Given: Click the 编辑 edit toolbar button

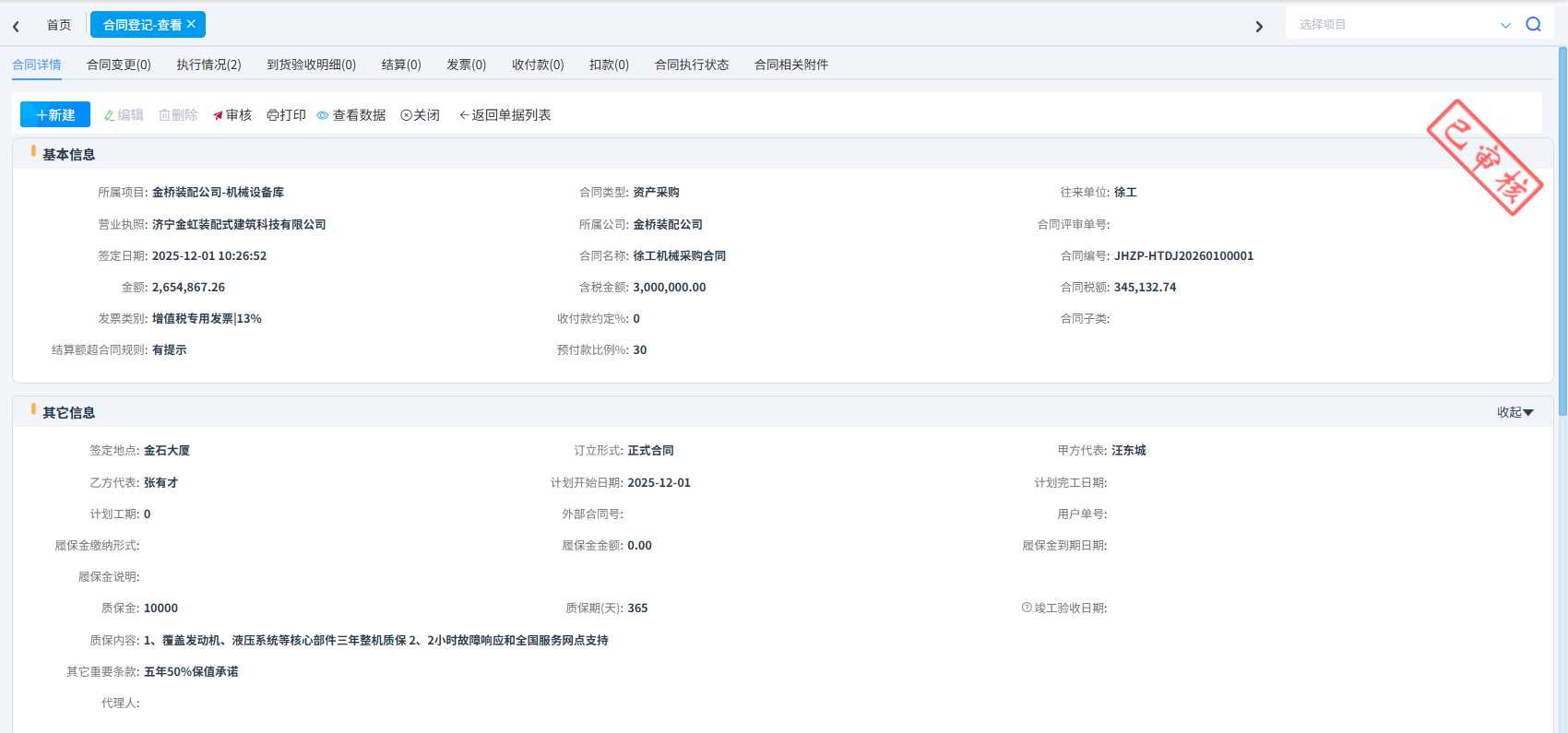Looking at the screenshot, I should tap(124, 115).
